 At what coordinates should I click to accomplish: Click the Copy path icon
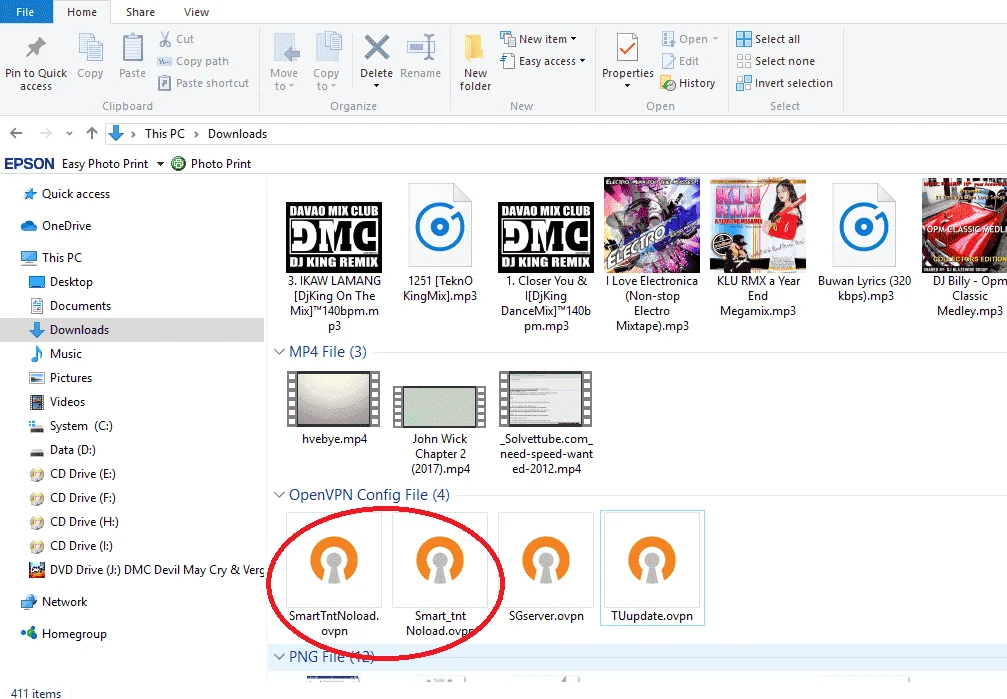tap(165, 61)
